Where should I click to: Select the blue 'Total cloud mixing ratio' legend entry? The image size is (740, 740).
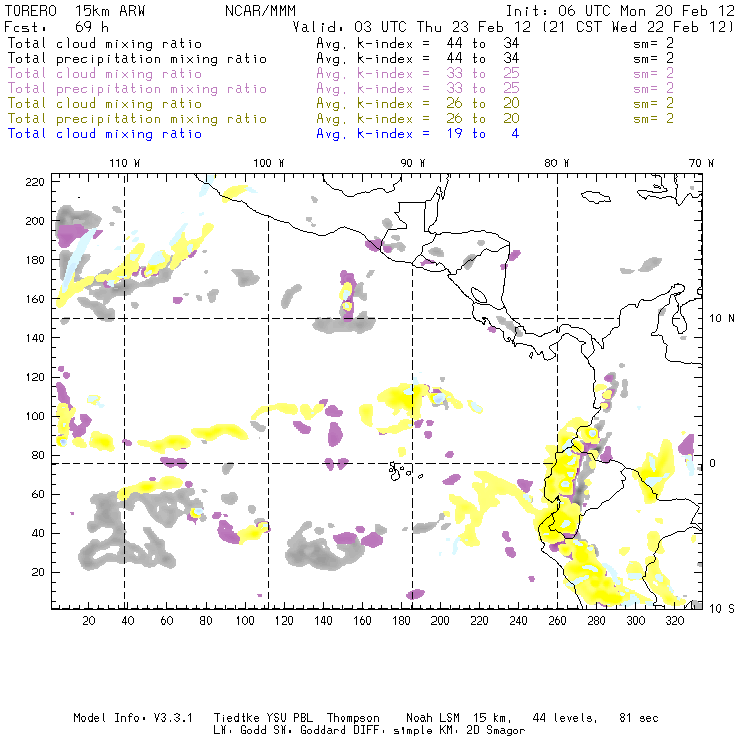click(x=105, y=134)
